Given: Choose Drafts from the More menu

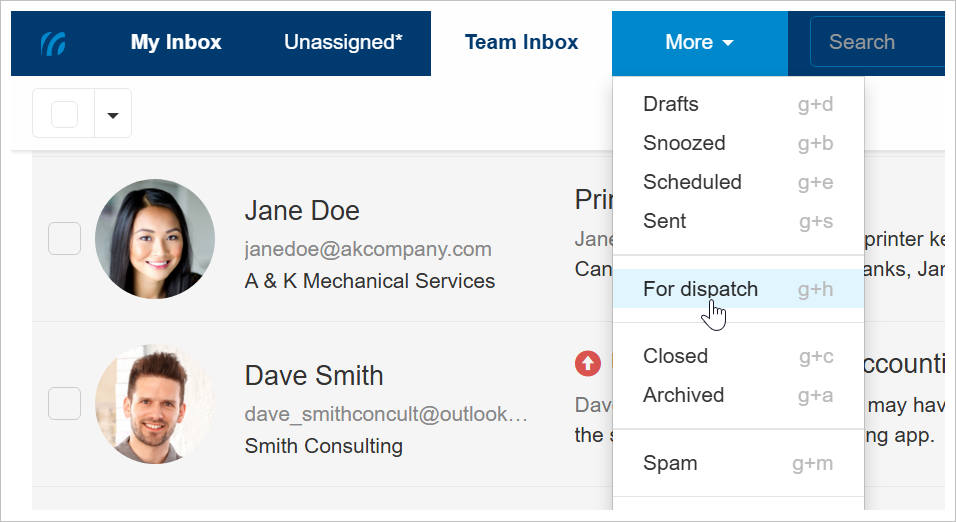Looking at the screenshot, I should [x=671, y=104].
